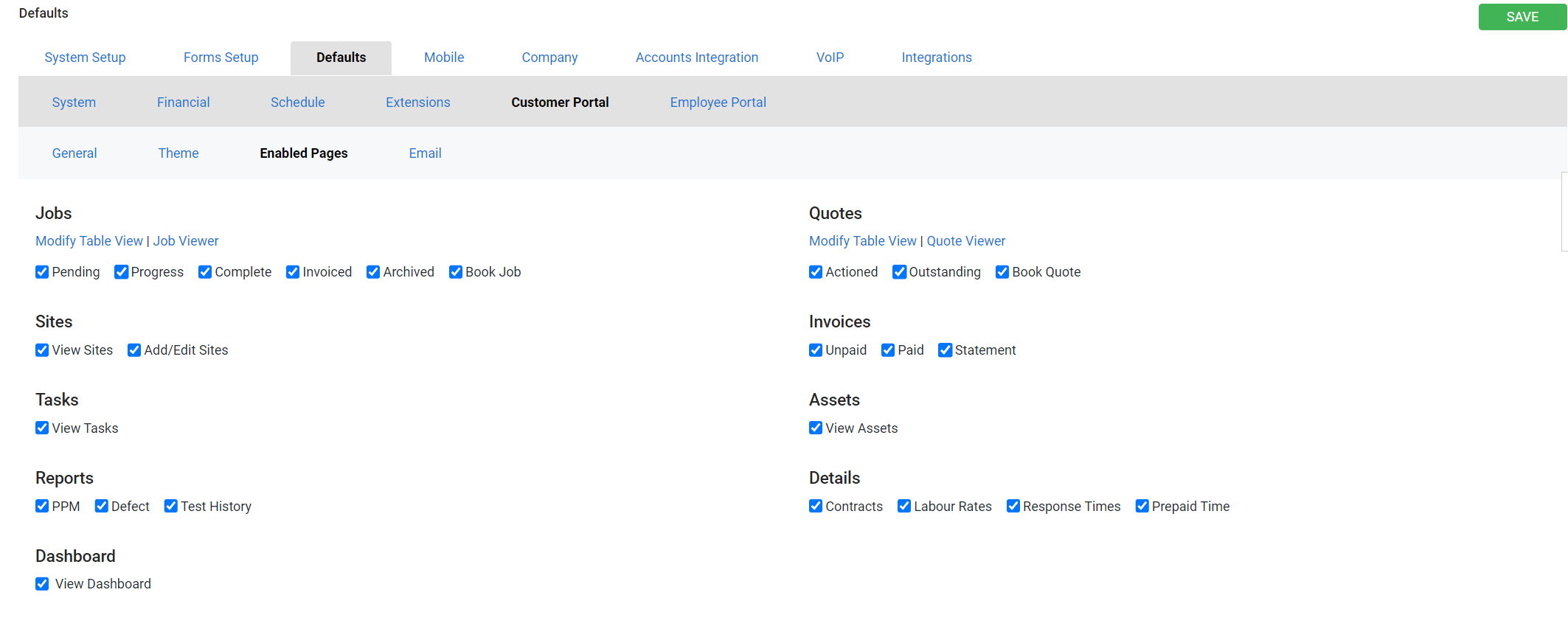Screen dimensions: 1568x643
Task: Select the Theme sub-tab
Action: (178, 153)
